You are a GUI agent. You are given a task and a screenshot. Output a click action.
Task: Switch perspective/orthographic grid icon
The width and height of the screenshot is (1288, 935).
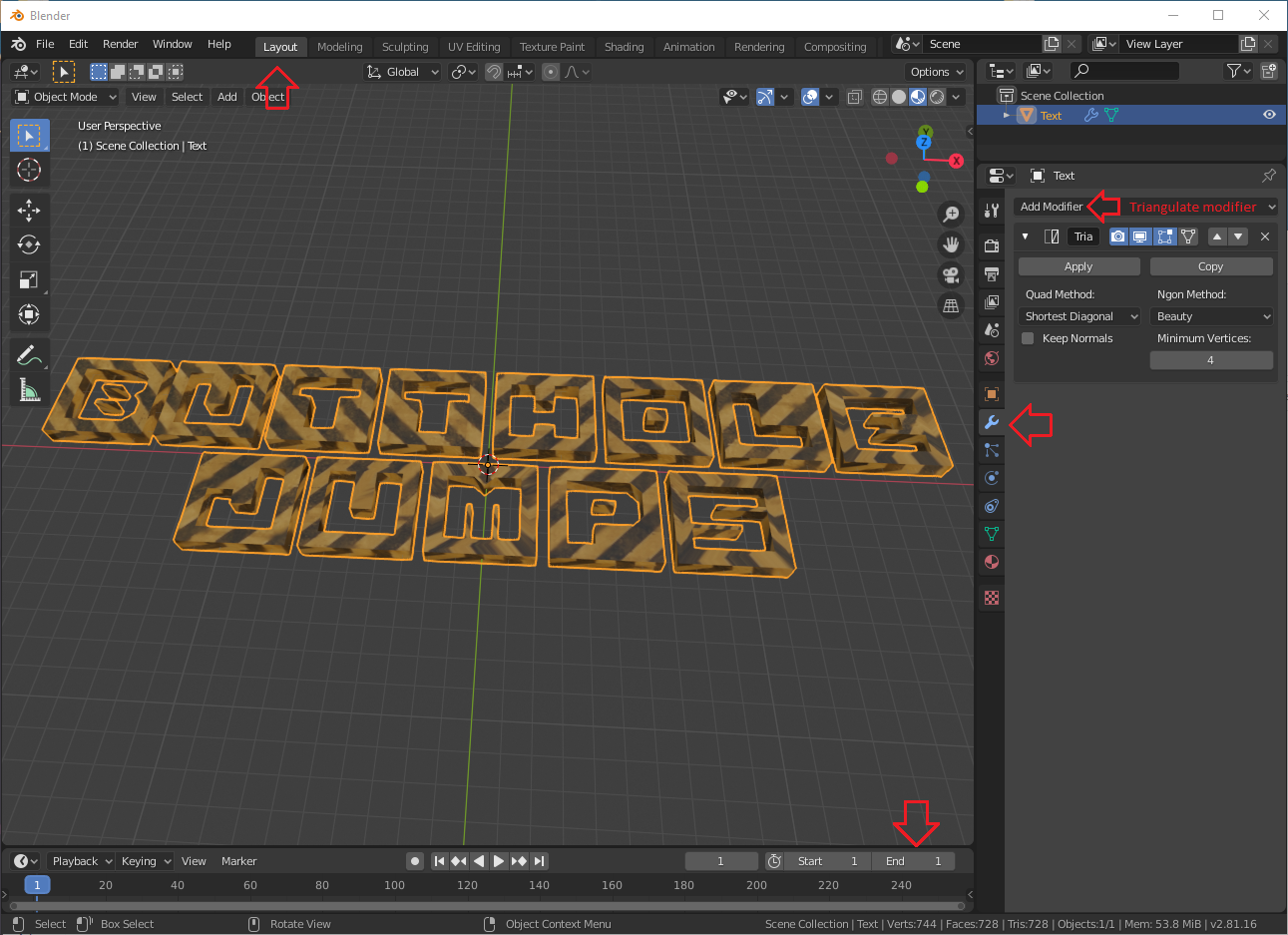pos(952,306)
